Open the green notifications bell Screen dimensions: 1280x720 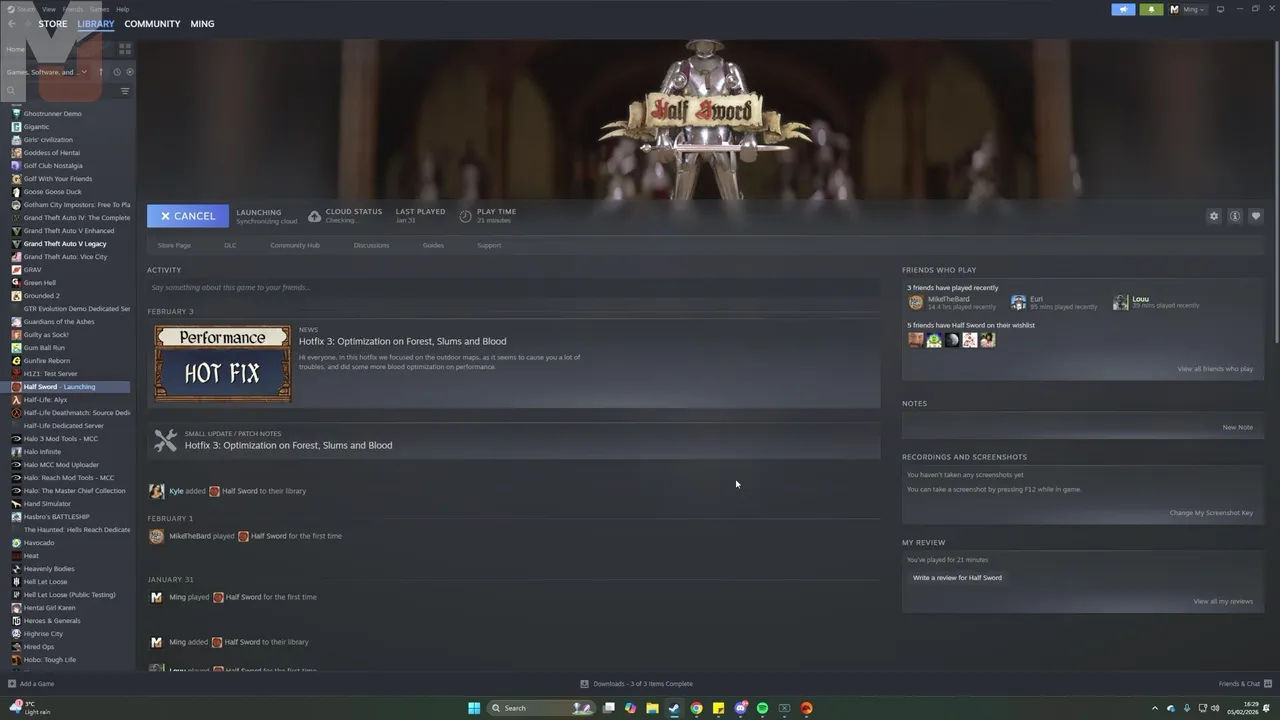tap(1151, 9)
